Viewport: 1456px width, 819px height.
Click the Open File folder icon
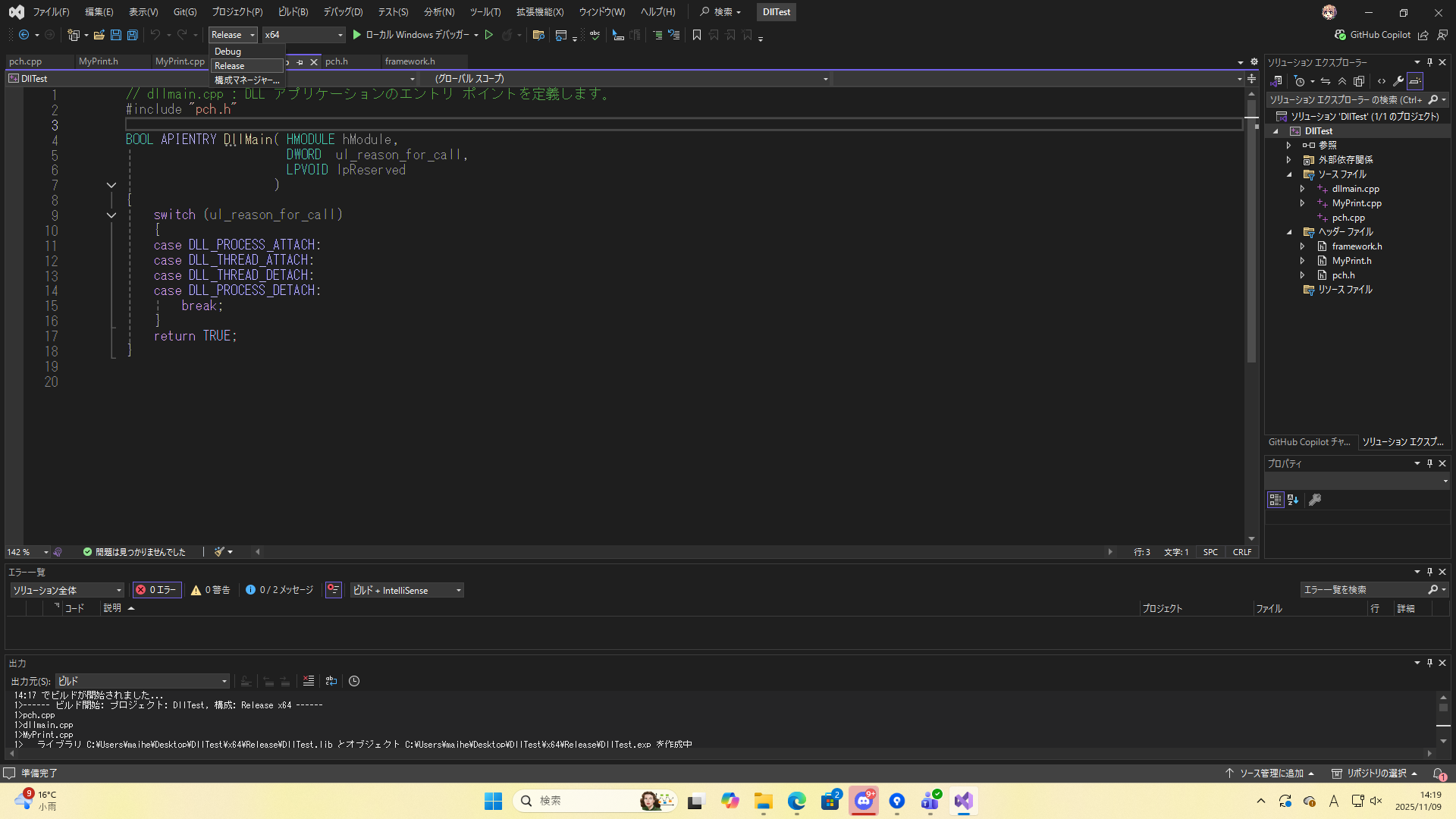click(99, 35)
